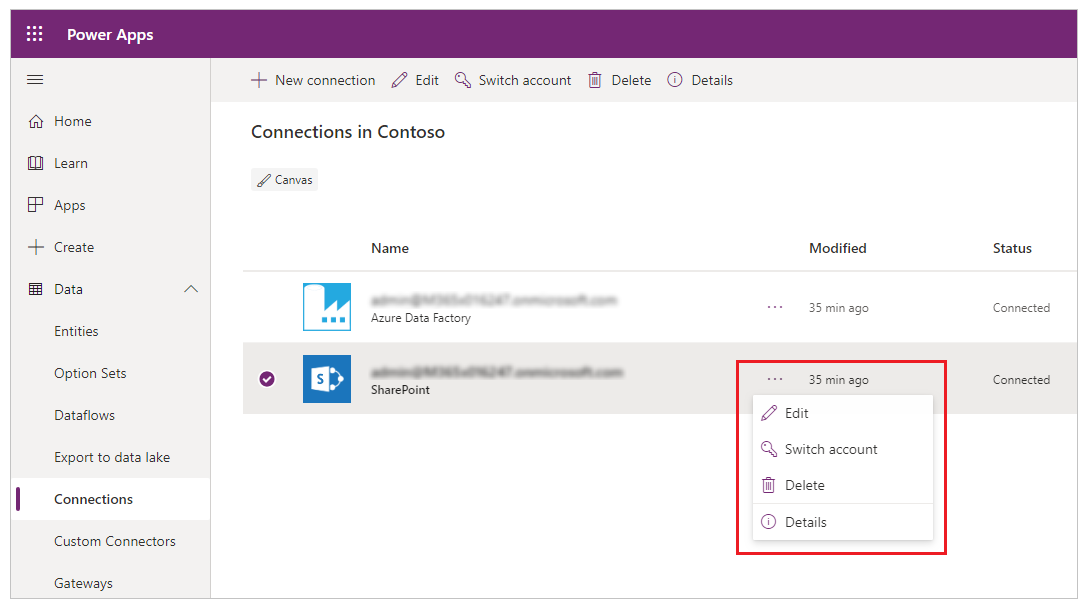Screen dimensions: 1088x608
Task: Select Delete in the context menu
Action: [x=804, y=485]
